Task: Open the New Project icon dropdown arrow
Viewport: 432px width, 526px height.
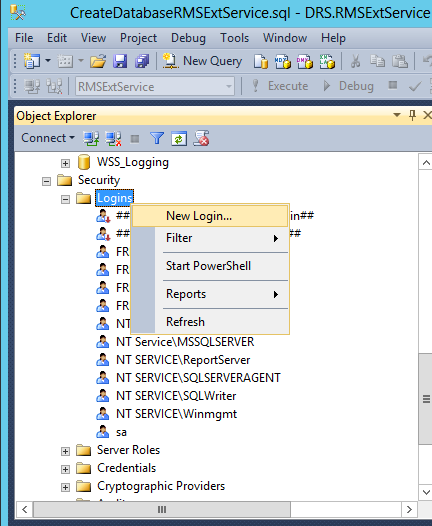Action: coord(48,61)
